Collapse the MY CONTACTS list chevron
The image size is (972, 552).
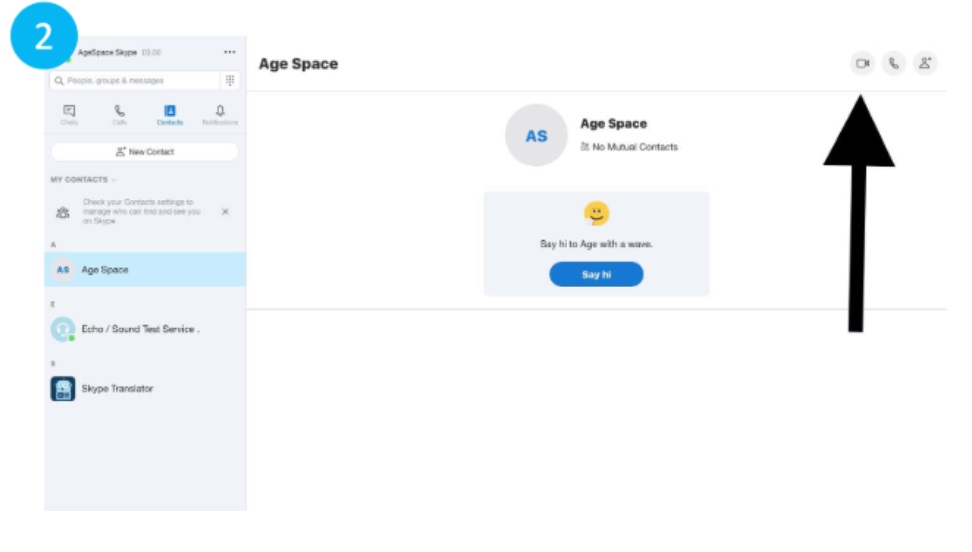113,180
